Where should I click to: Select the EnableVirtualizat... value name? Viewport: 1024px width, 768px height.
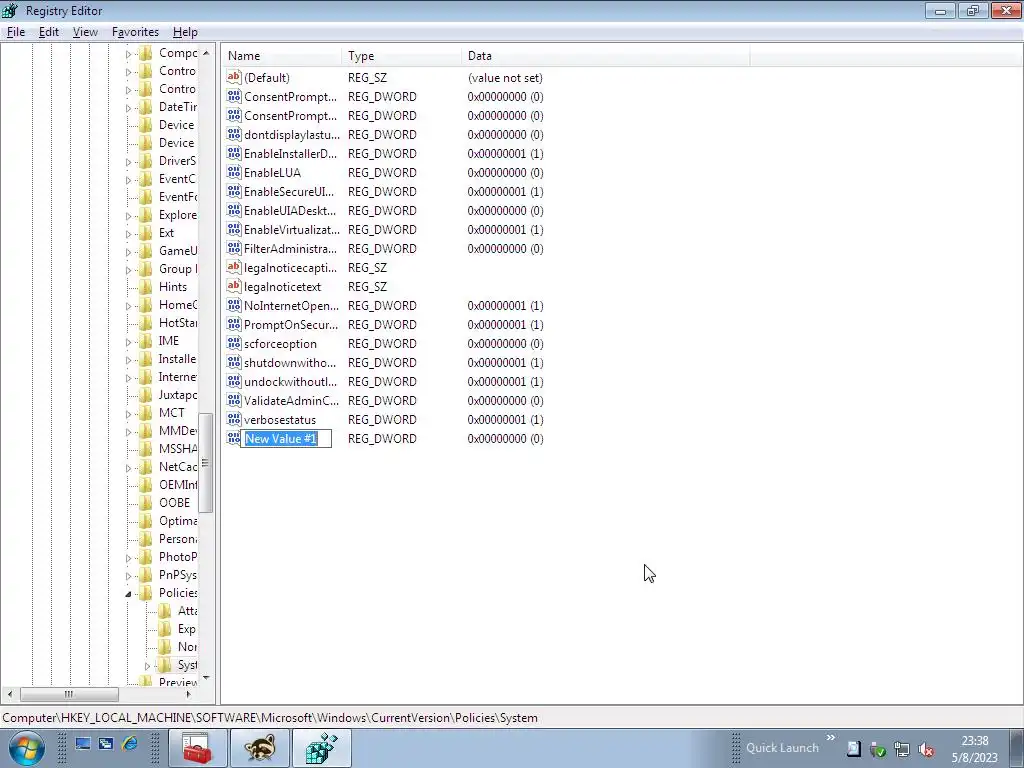292,229
